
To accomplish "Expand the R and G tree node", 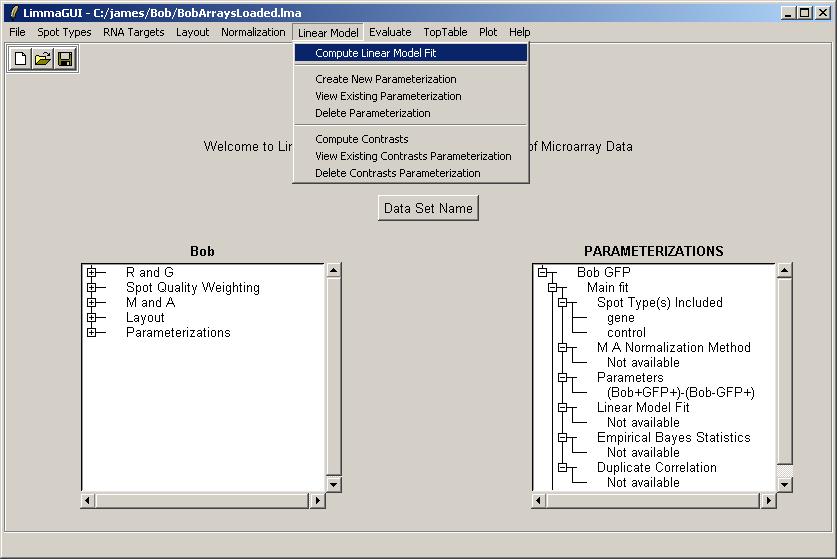I will pos(91,272).
